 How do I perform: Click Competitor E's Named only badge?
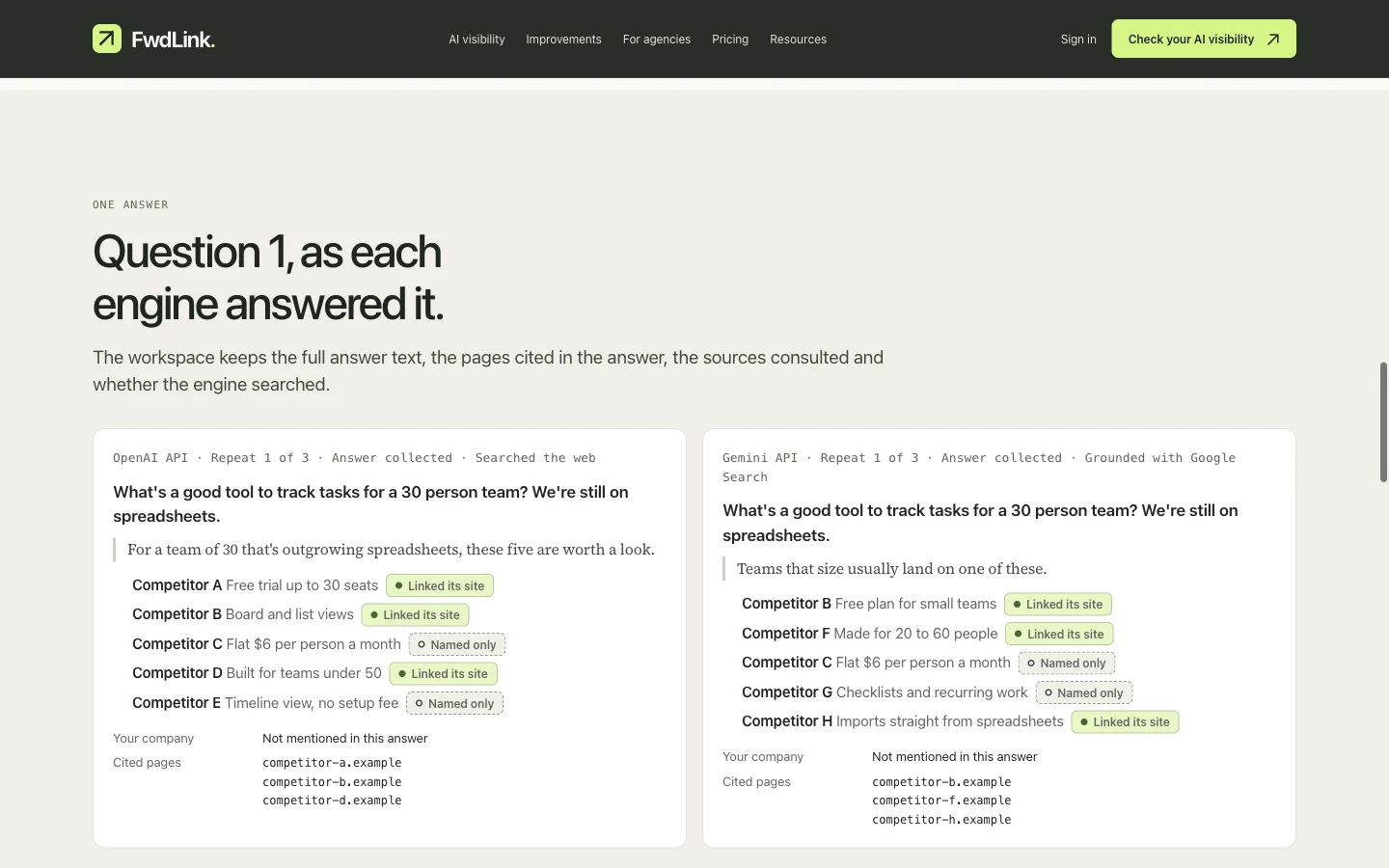(454, 703)
